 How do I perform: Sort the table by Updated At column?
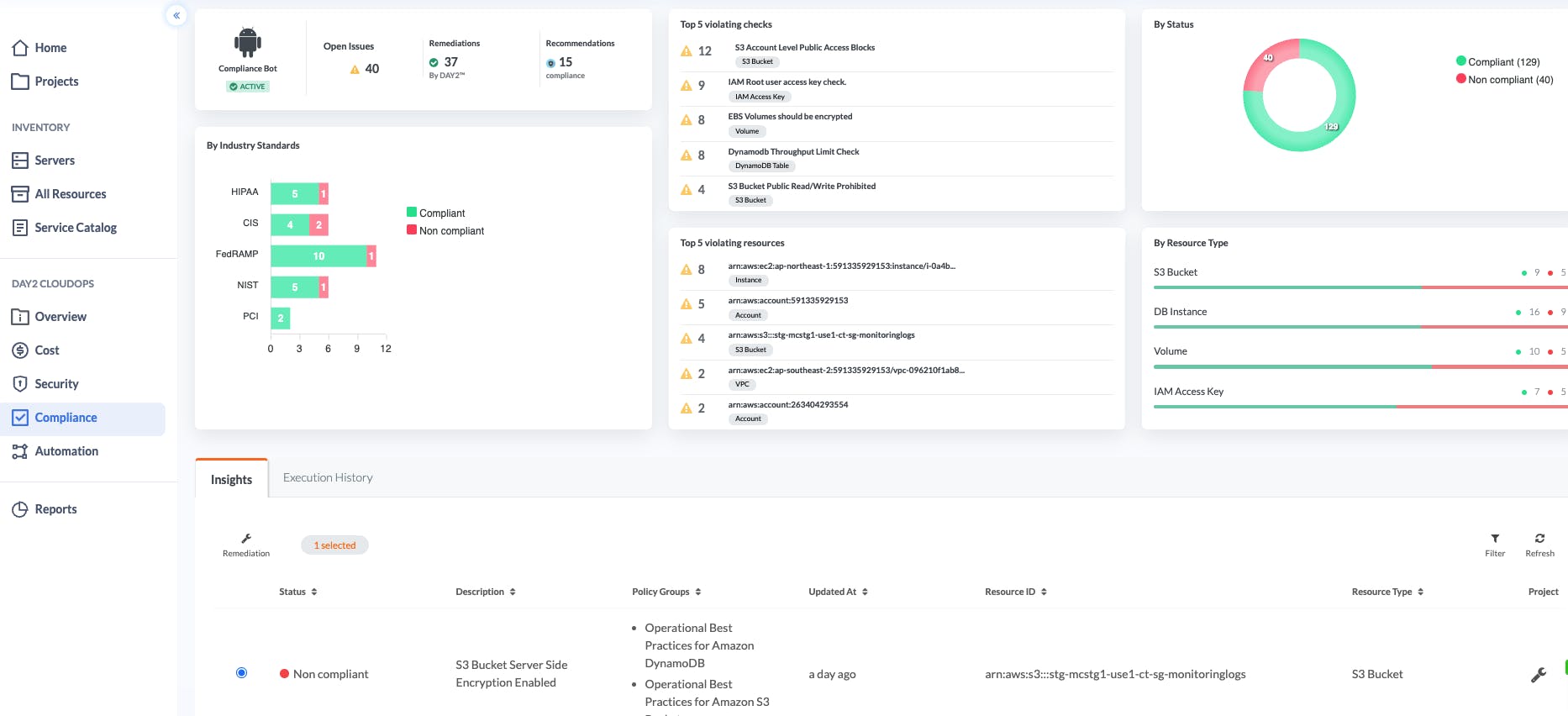pos(838,592)
